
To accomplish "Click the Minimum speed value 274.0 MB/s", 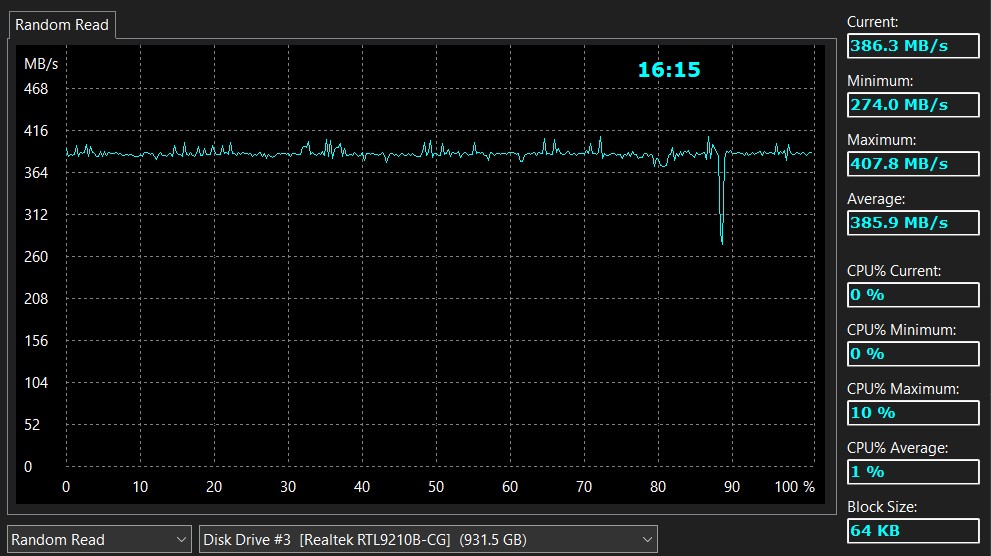I will 913,105.
